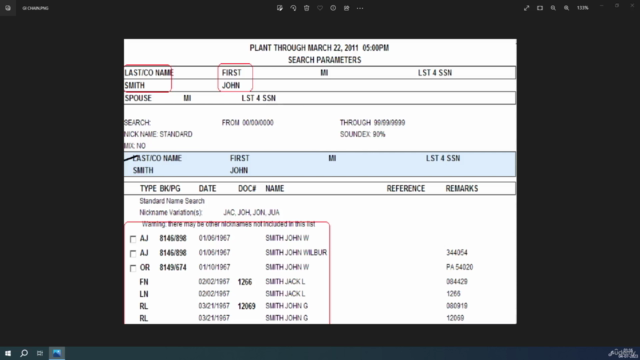Click the fit-to-window icon
The height and width of the screenshot is (360, 640).
tap(540, 8)
